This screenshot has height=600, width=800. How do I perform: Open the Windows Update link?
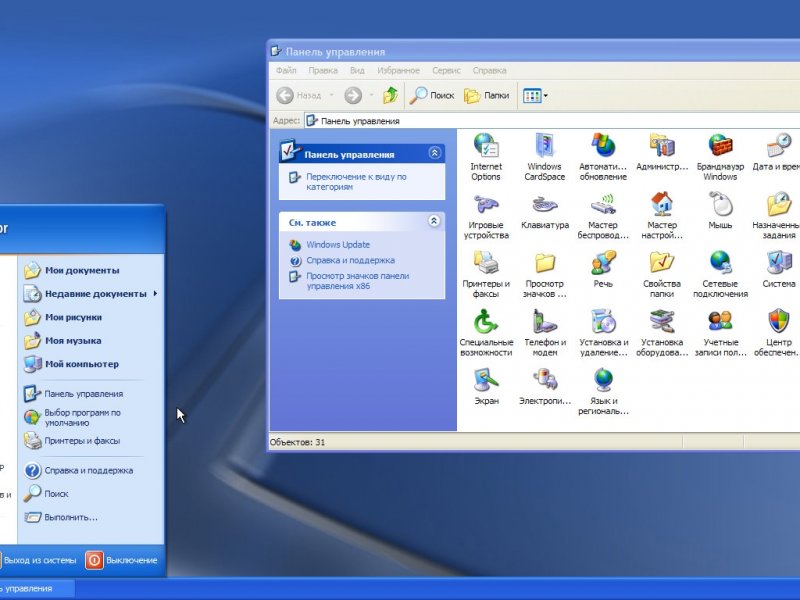pos(338,244)
